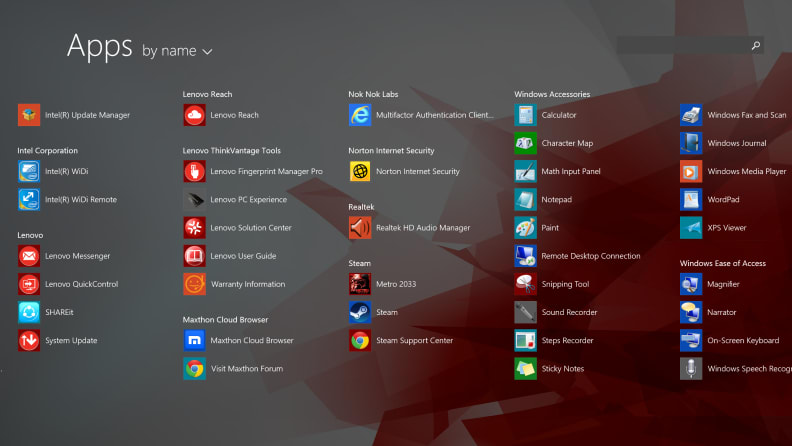The image size is (792, 446).
Task: Open Realtek HD Audio Manager speaker icon
Action: tap(360, 228)
